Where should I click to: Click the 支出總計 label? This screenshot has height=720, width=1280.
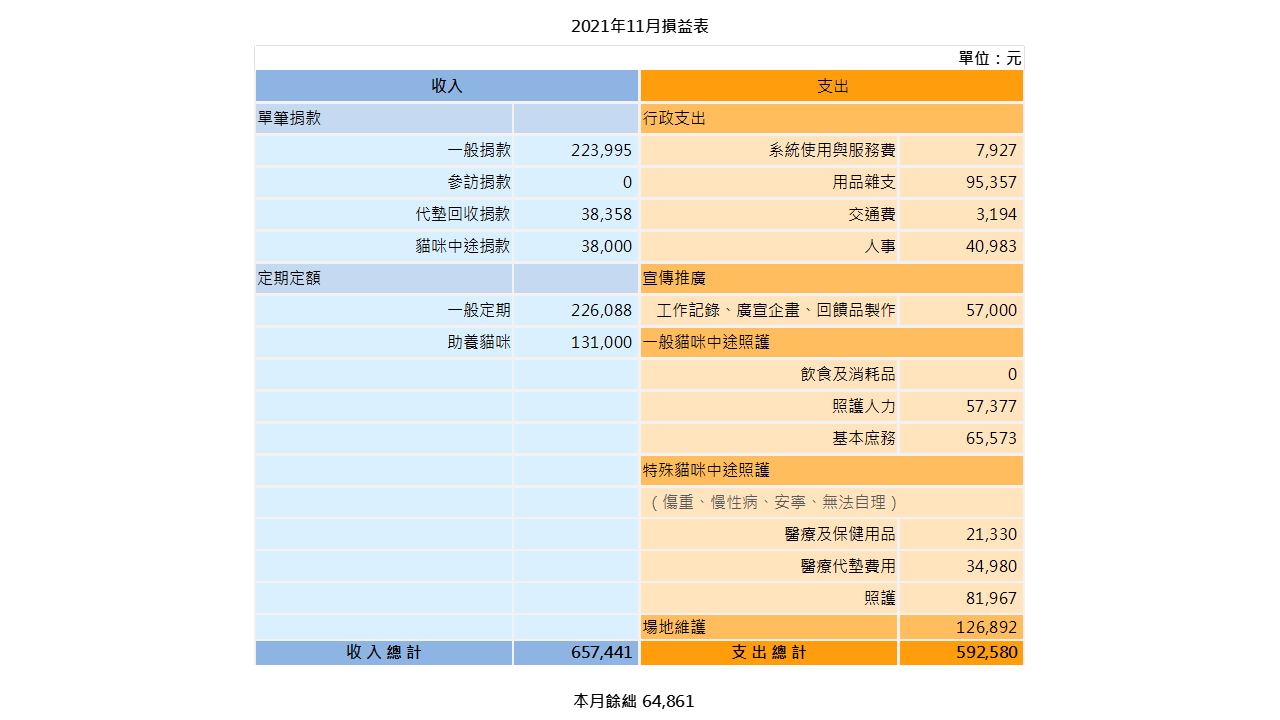click(x=769, y=652)
